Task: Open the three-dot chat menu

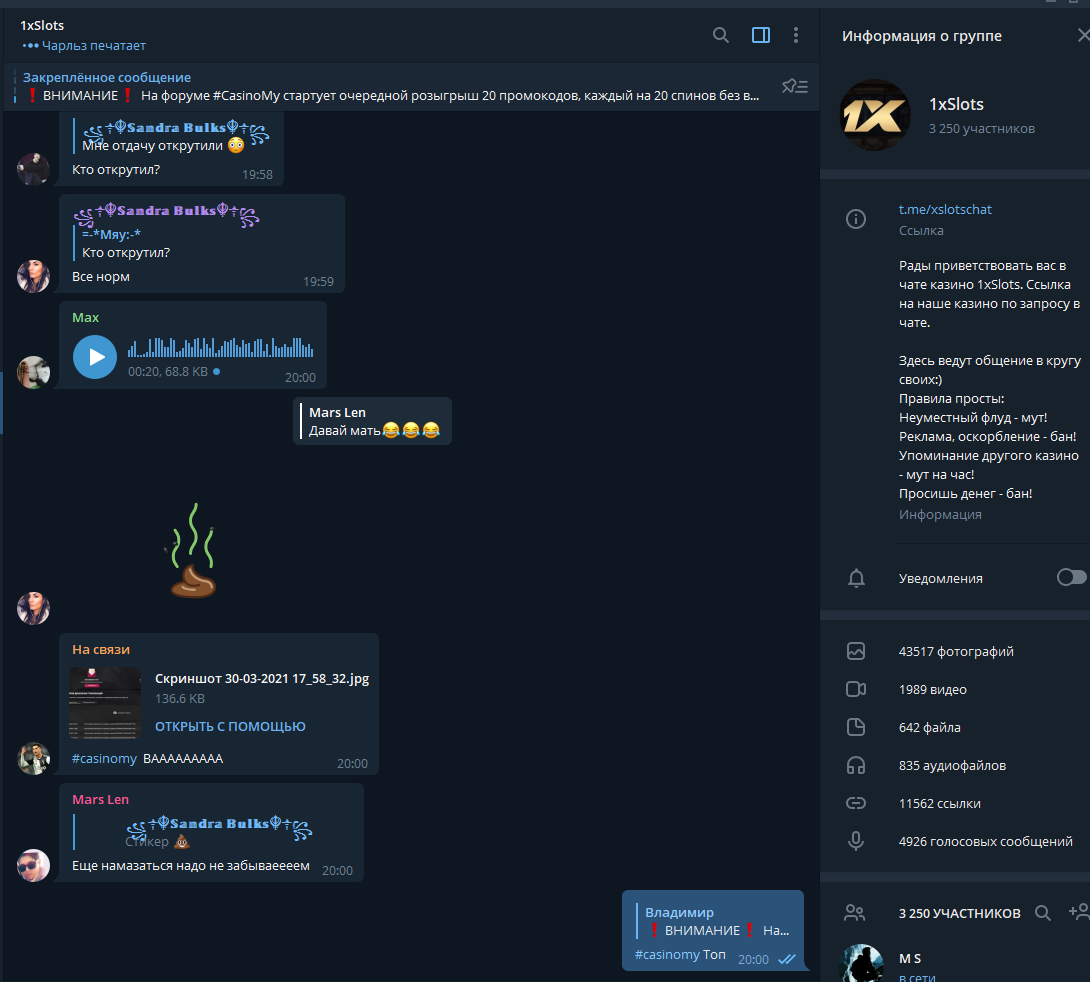Action: coord(796,35)
